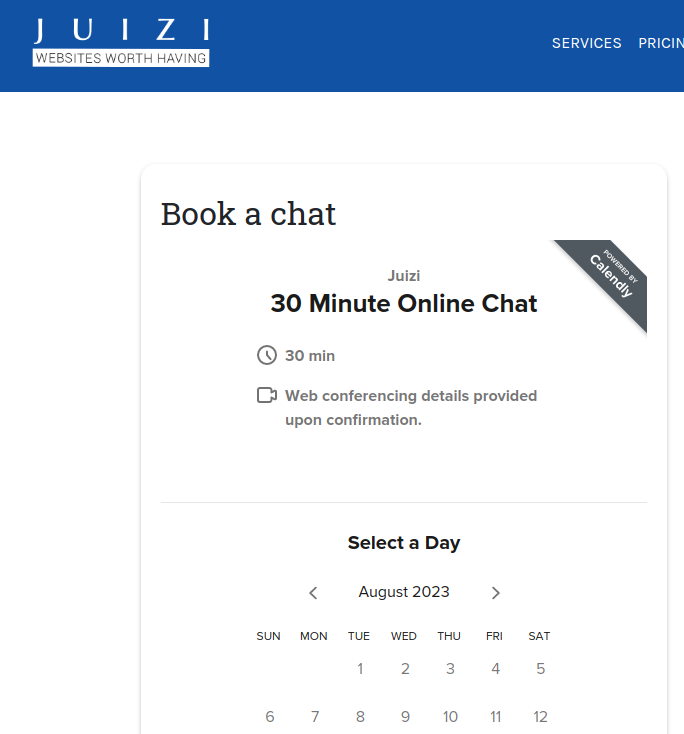Click the Powered by Calendly ribbon
Image resolution: width=684 pixels, height=734 pixels.
609,277
